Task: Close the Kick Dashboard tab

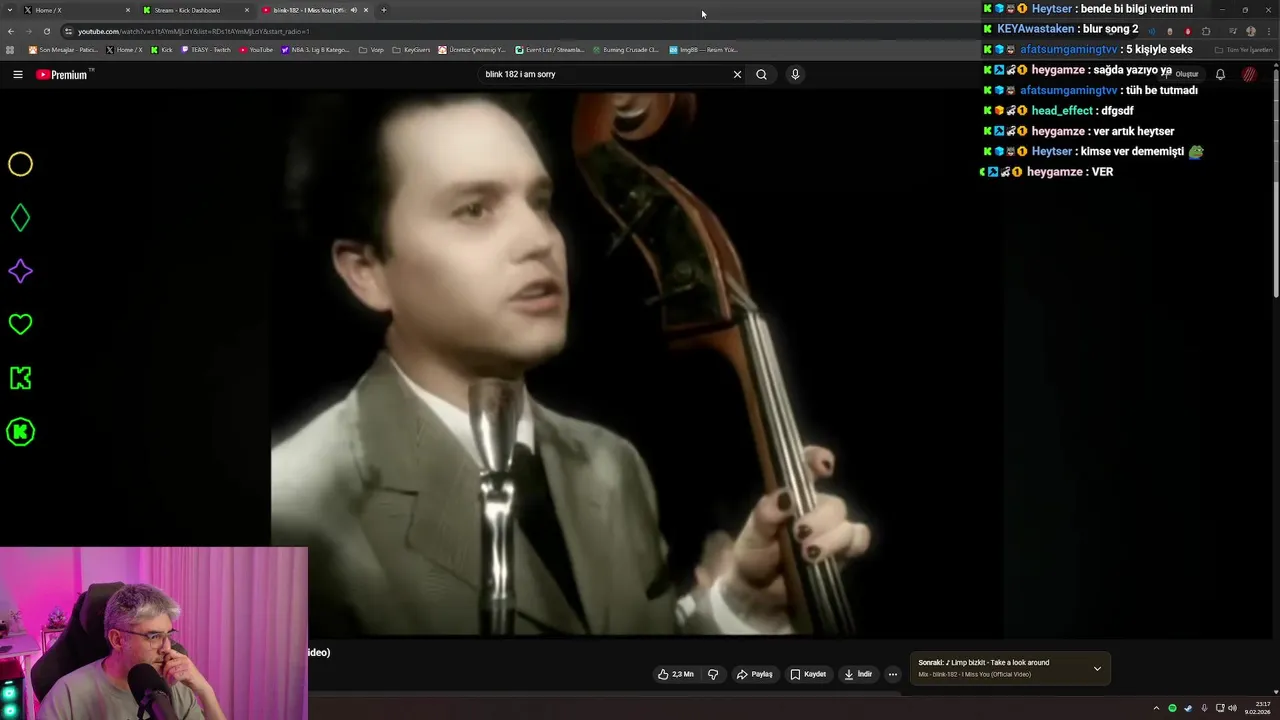Action: tap(247, 10)
